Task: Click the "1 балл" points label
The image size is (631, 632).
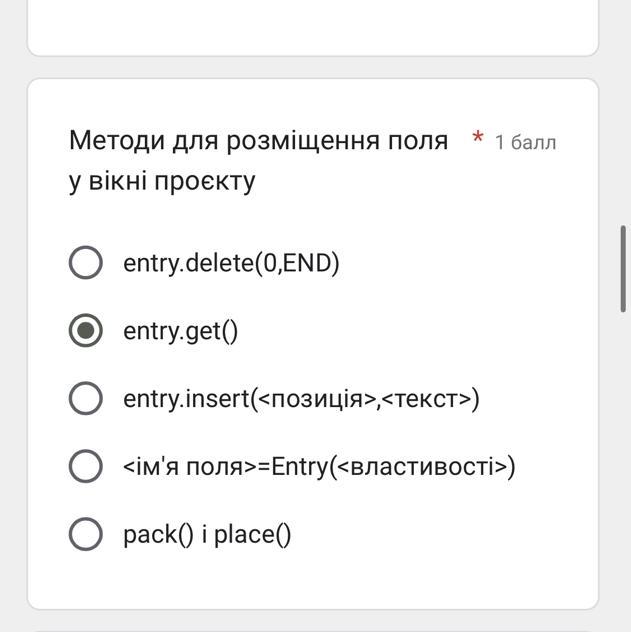Action: pos(525,142)
